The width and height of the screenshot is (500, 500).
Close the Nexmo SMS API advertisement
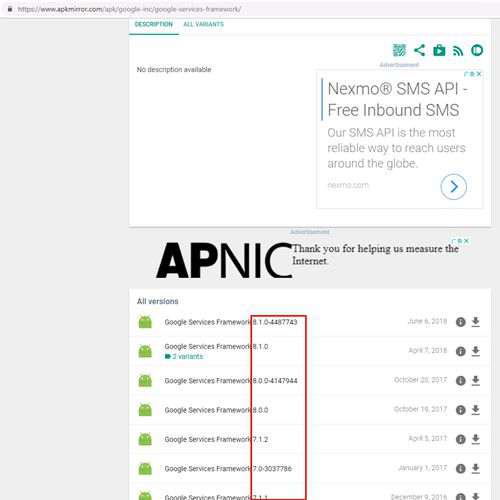[x=479, y=74]
